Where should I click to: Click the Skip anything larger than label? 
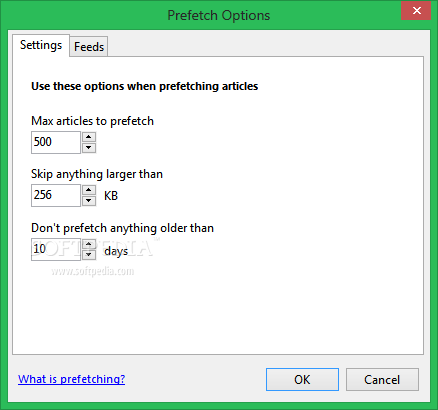click(x=97, y=174)
